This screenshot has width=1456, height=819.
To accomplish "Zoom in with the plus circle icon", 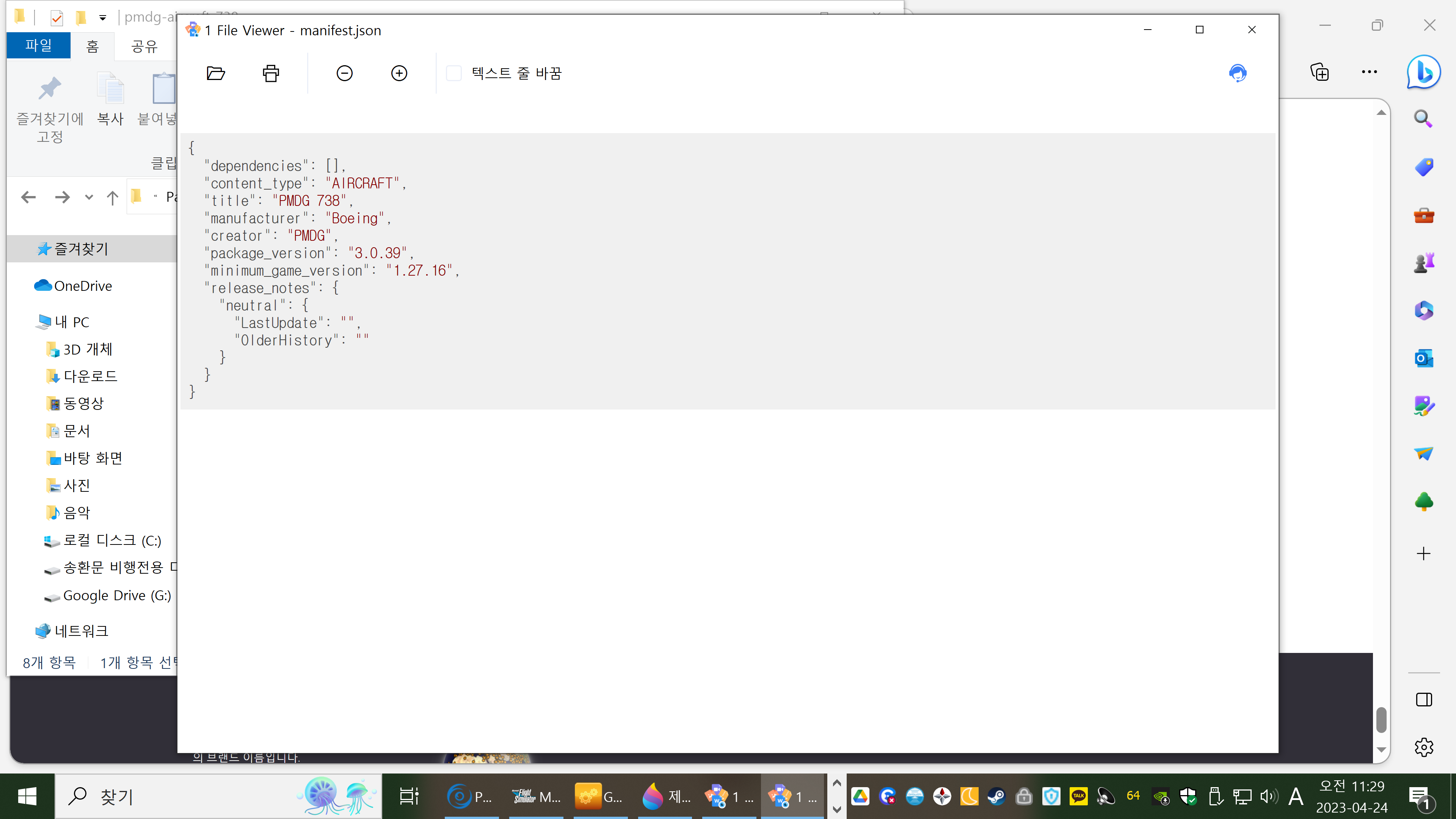I will [x=399, y=74].
